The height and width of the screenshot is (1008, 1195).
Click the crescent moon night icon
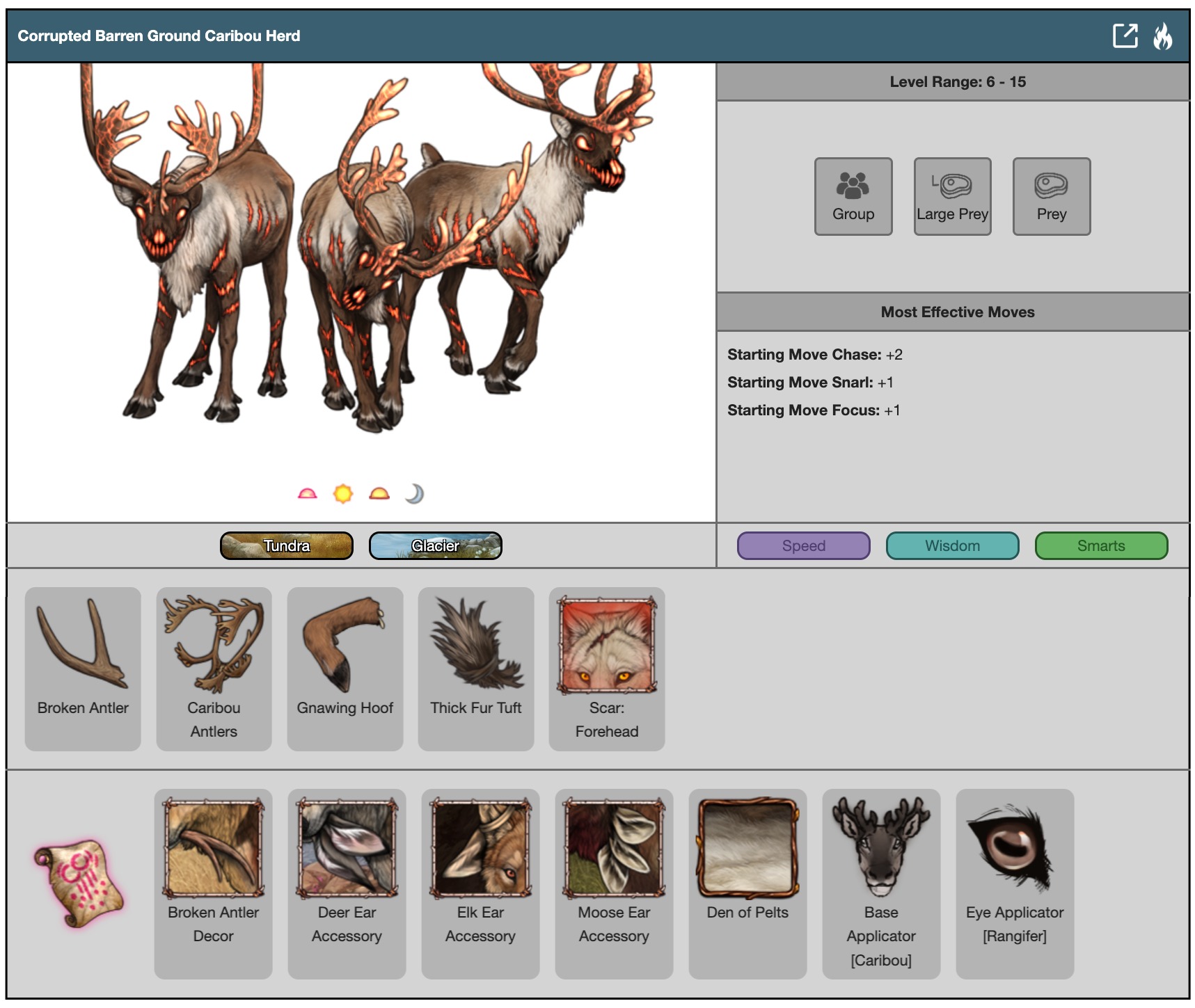[414, 494]
